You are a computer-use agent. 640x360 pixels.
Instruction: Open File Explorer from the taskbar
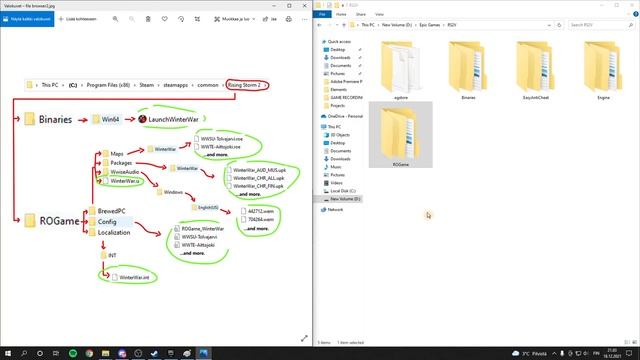point(105,353)
